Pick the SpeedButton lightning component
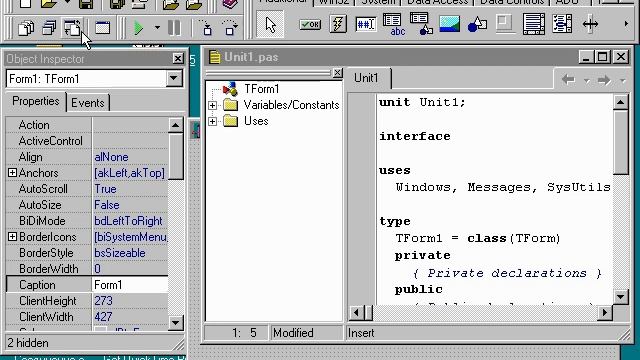The height and width of the screenshot is (360, 640). click(338, 24)
